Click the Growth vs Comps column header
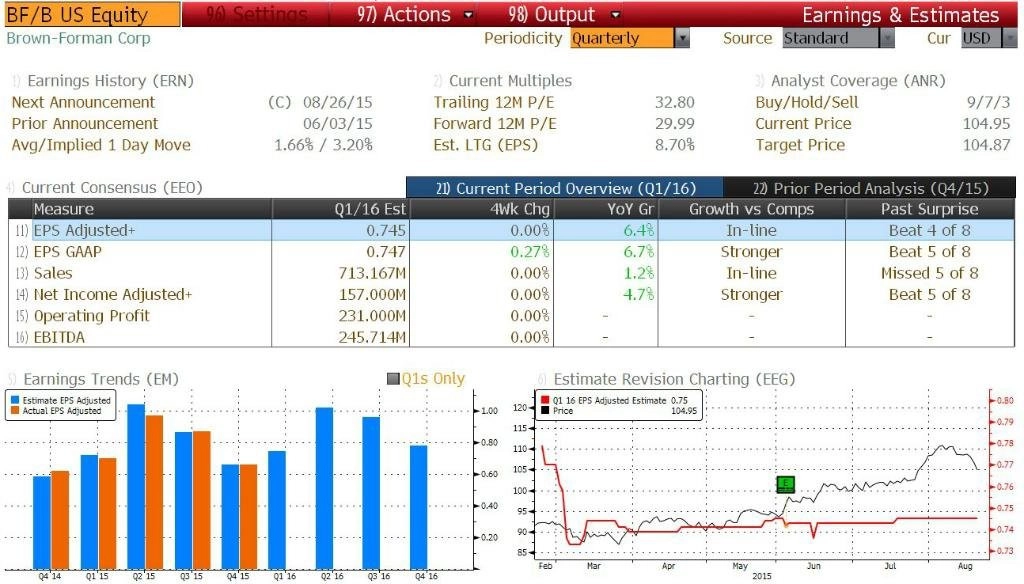Viewport: 1024px width, 584px height. 751,209
